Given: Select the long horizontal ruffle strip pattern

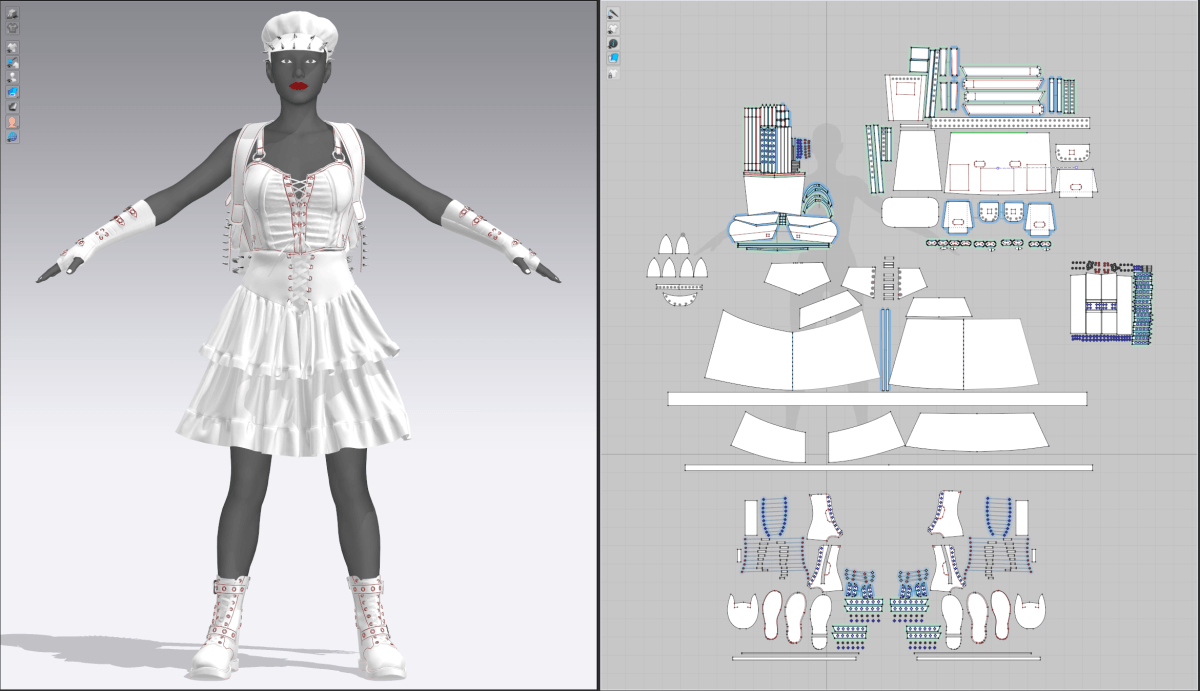Looking at the screenshot, I should point(877,399).
